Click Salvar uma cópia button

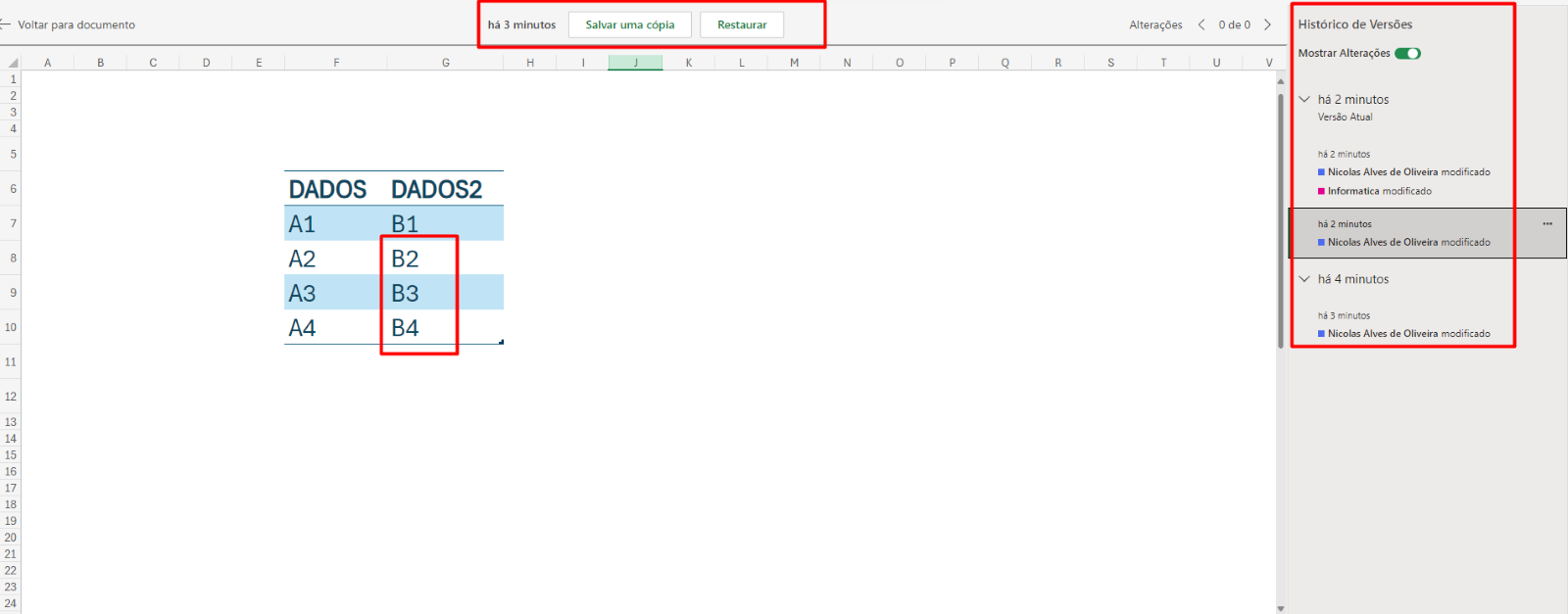[629, 24]
